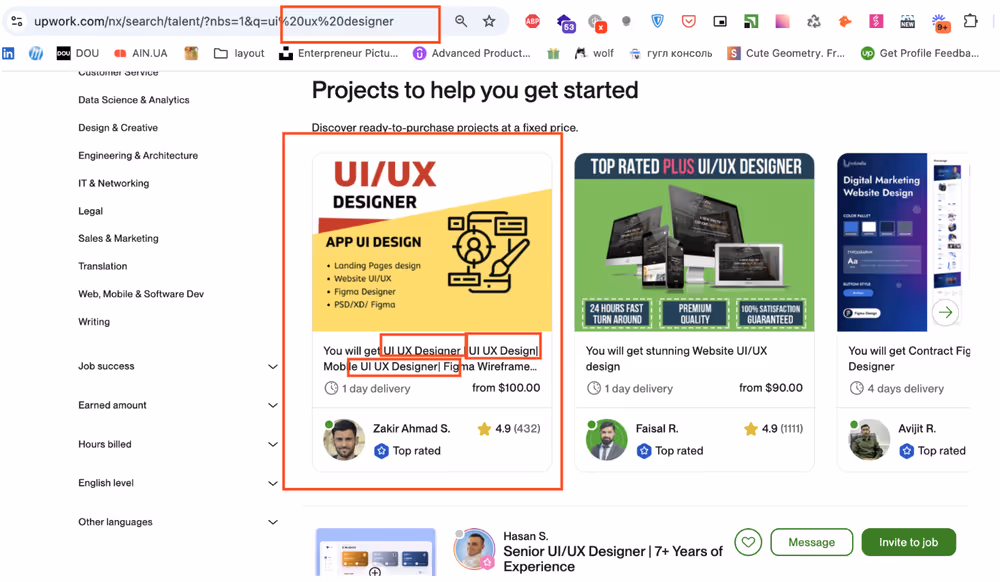Image resolution: width=1000 pixels, height=582 pixels.
Task: Click Avijit R. freelancer name
Action: tap(917, 428)
